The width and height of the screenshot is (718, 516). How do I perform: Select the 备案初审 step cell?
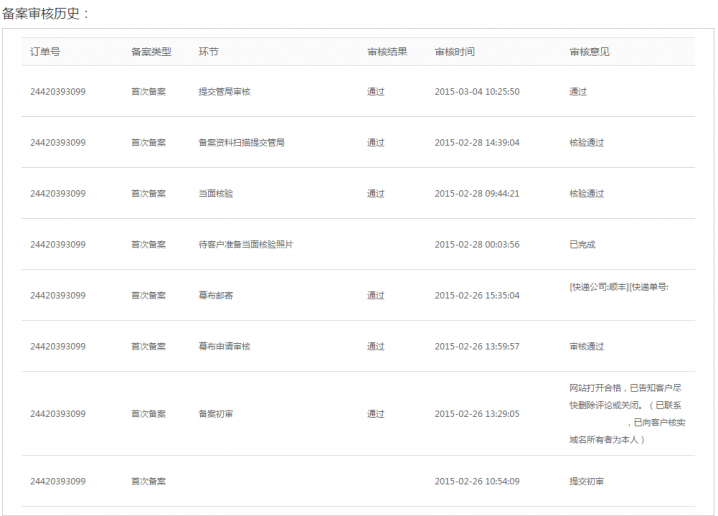[215, 414]
